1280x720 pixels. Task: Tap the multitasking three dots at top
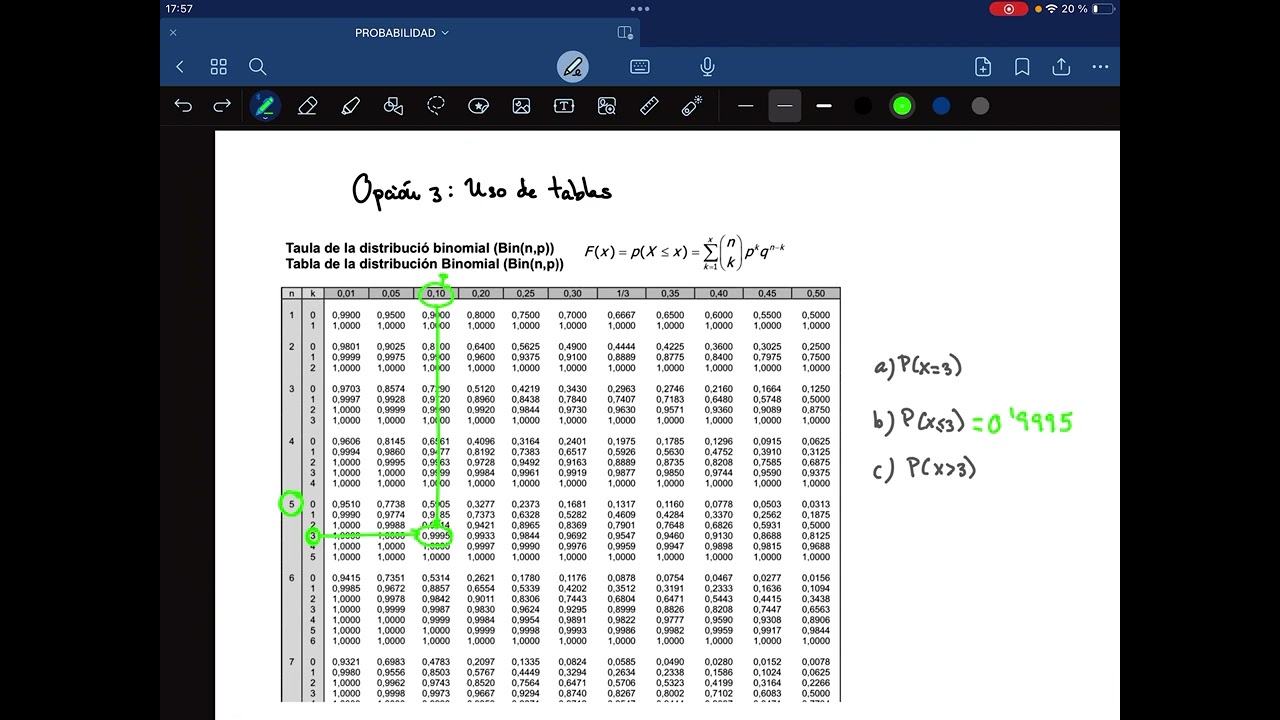640,8
